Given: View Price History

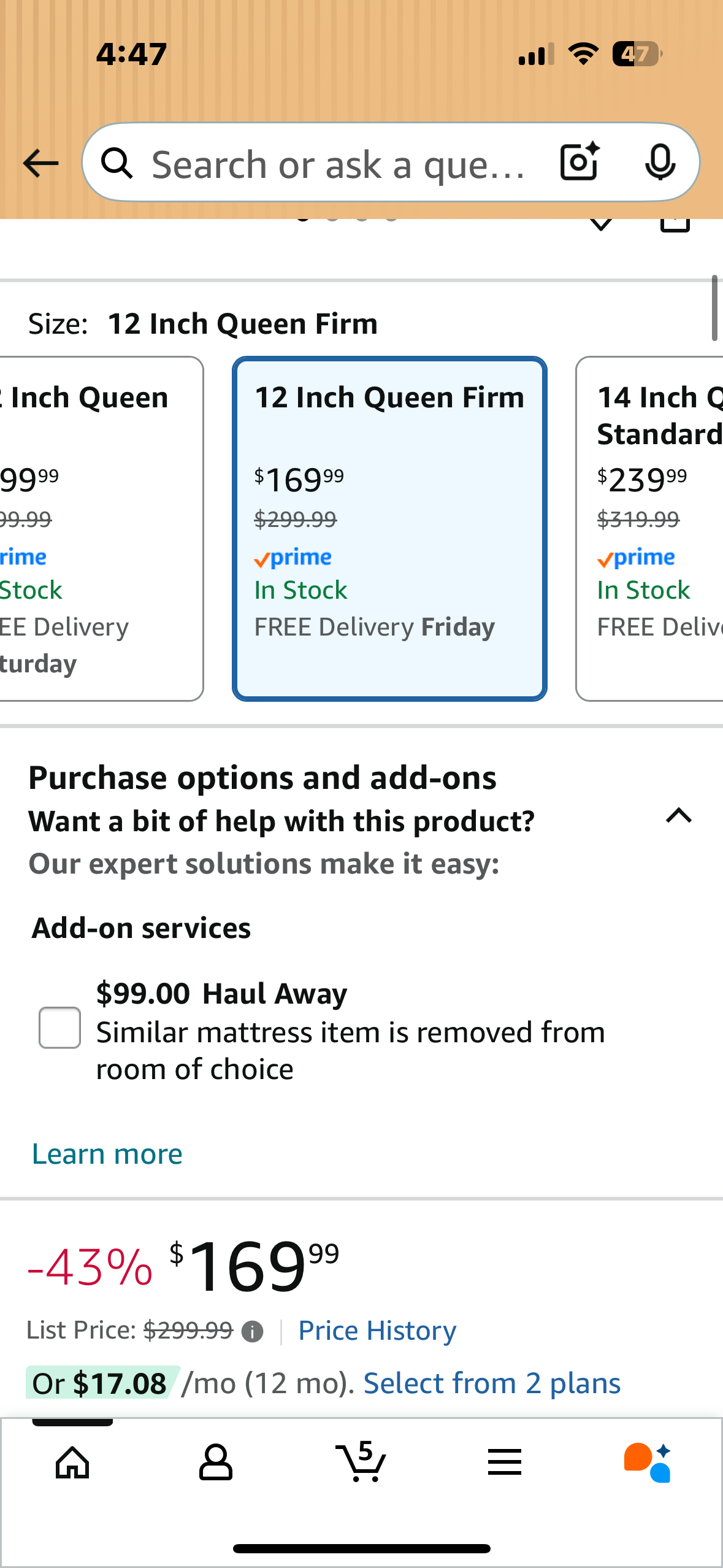Looking at the screenshot, I should tap(377, 1331).
